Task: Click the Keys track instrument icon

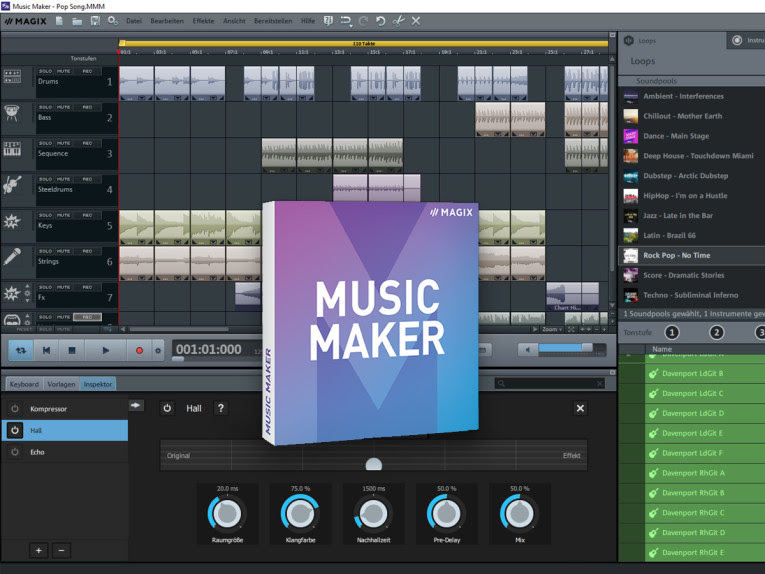Action: click(x=12, y=221)
